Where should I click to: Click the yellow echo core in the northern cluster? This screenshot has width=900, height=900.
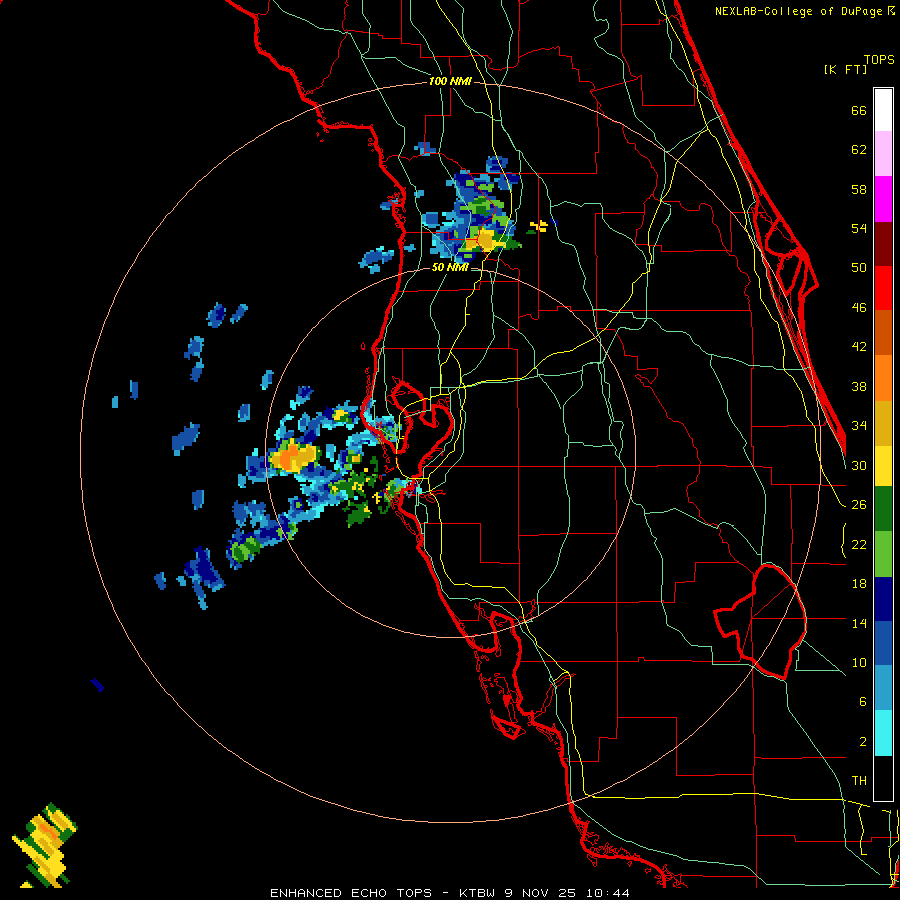point(486,240)
